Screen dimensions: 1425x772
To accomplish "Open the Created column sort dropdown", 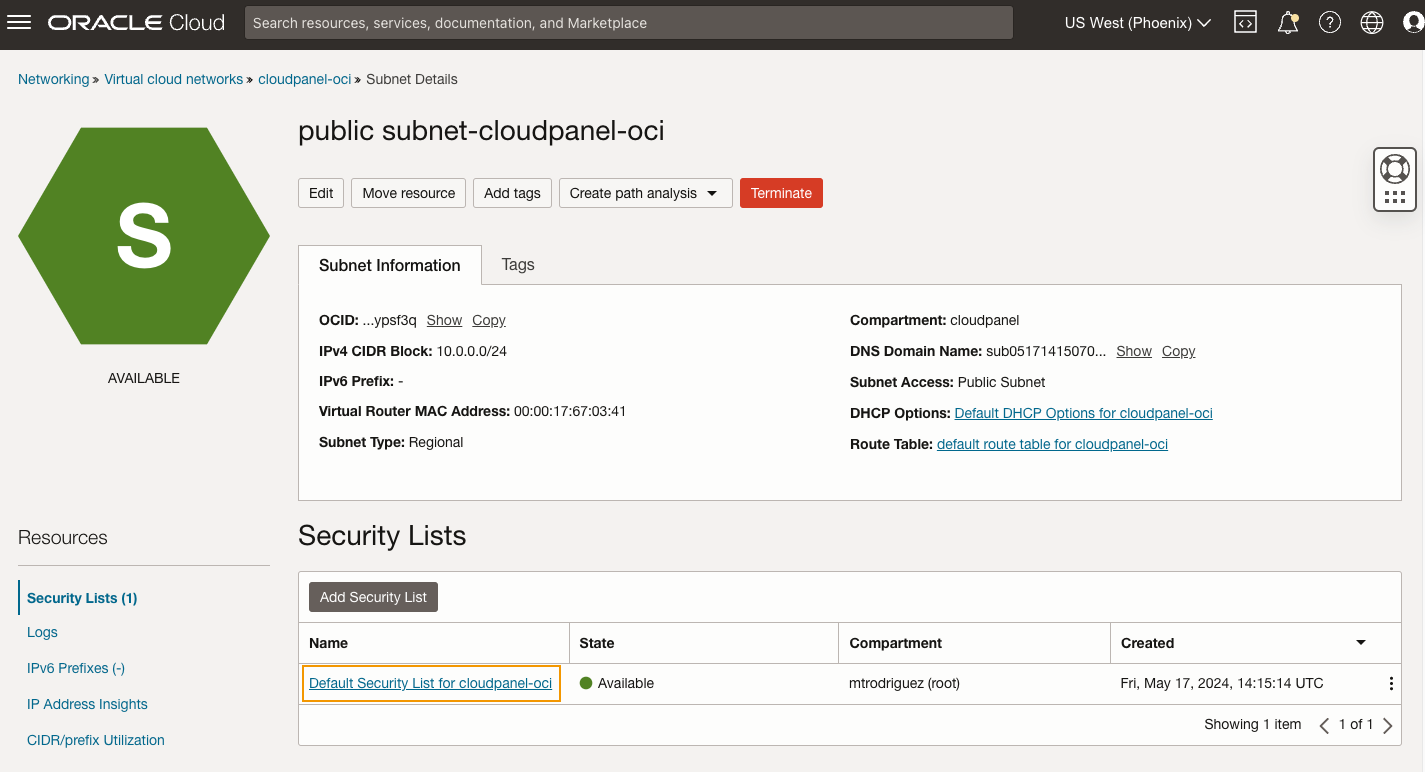I will click(1360, 643).
